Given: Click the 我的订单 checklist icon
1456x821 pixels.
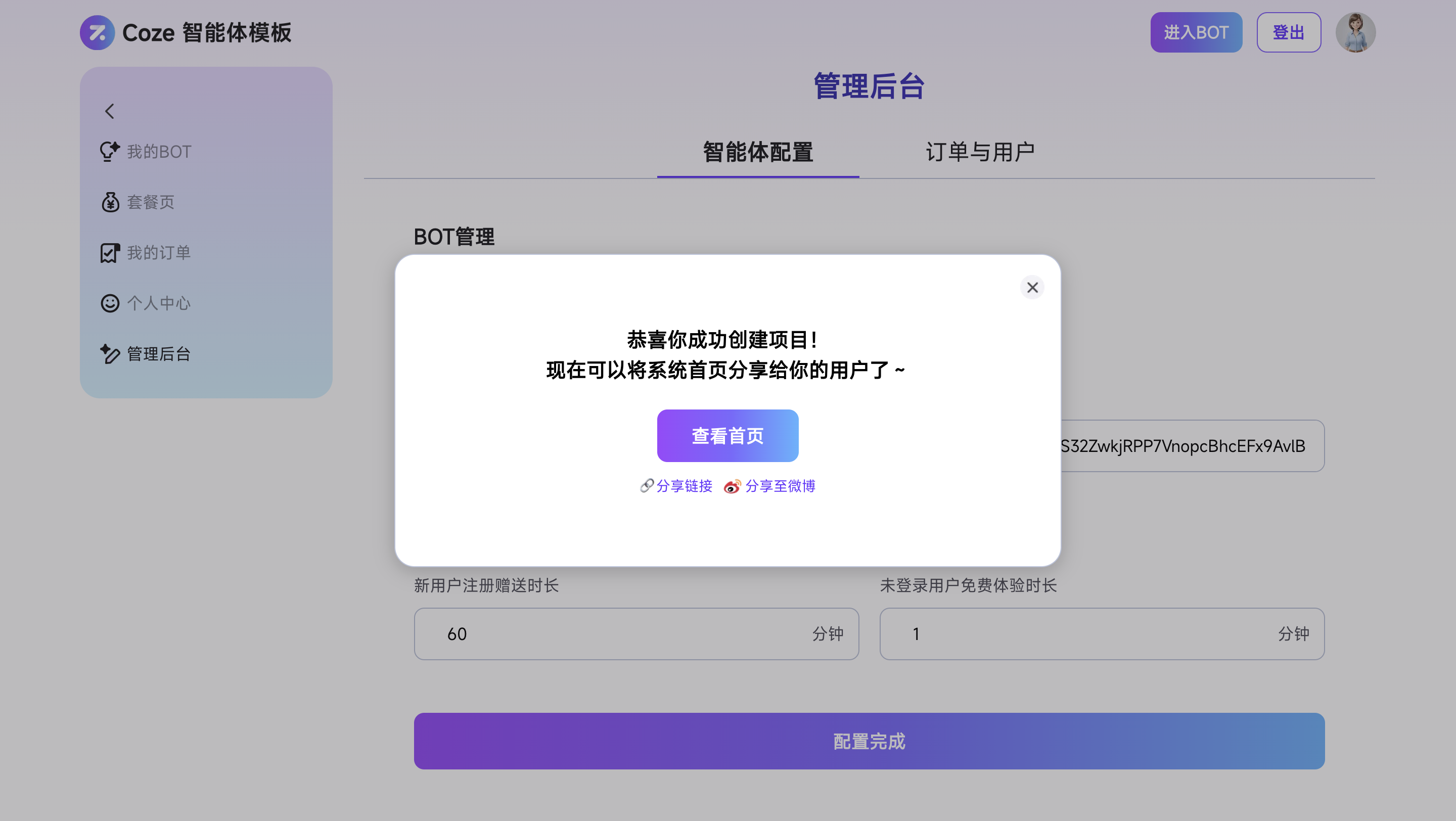Looking at the screenshot, I should coord(110,253).
